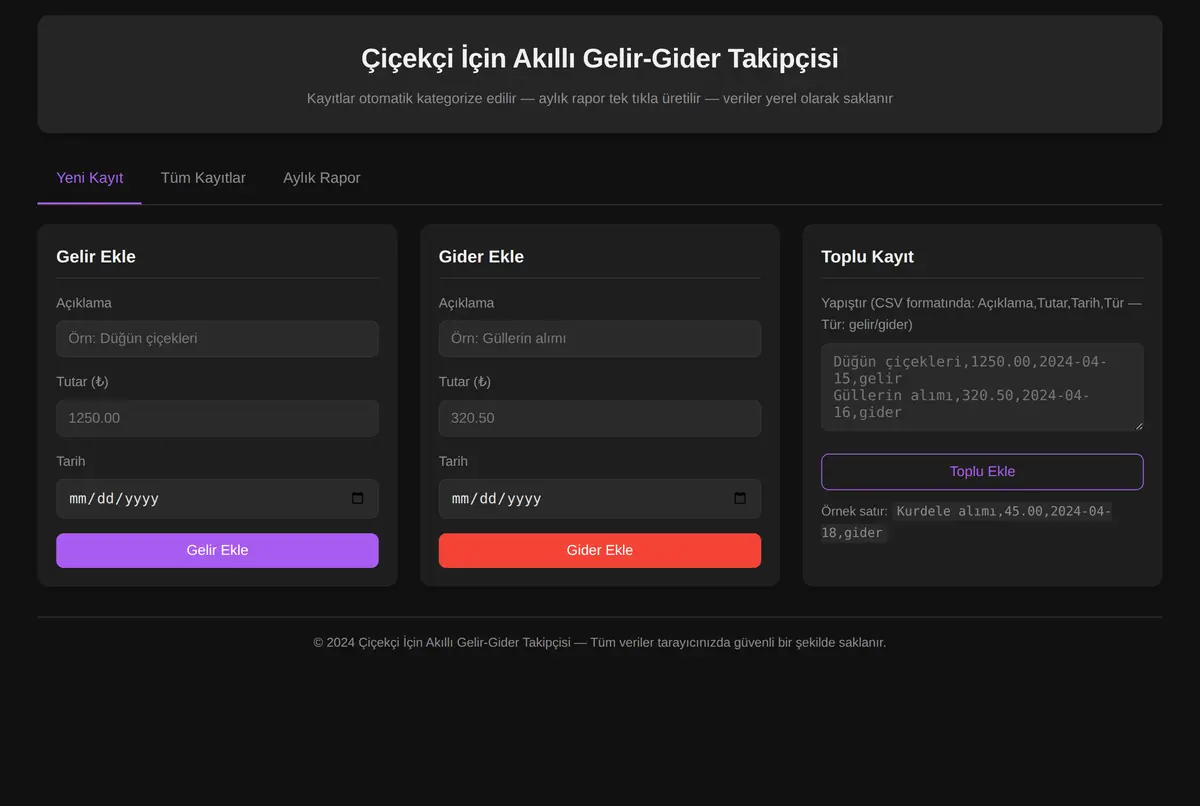Click the 'Açıklama' label in Gider Ekle

click(466, 303)
